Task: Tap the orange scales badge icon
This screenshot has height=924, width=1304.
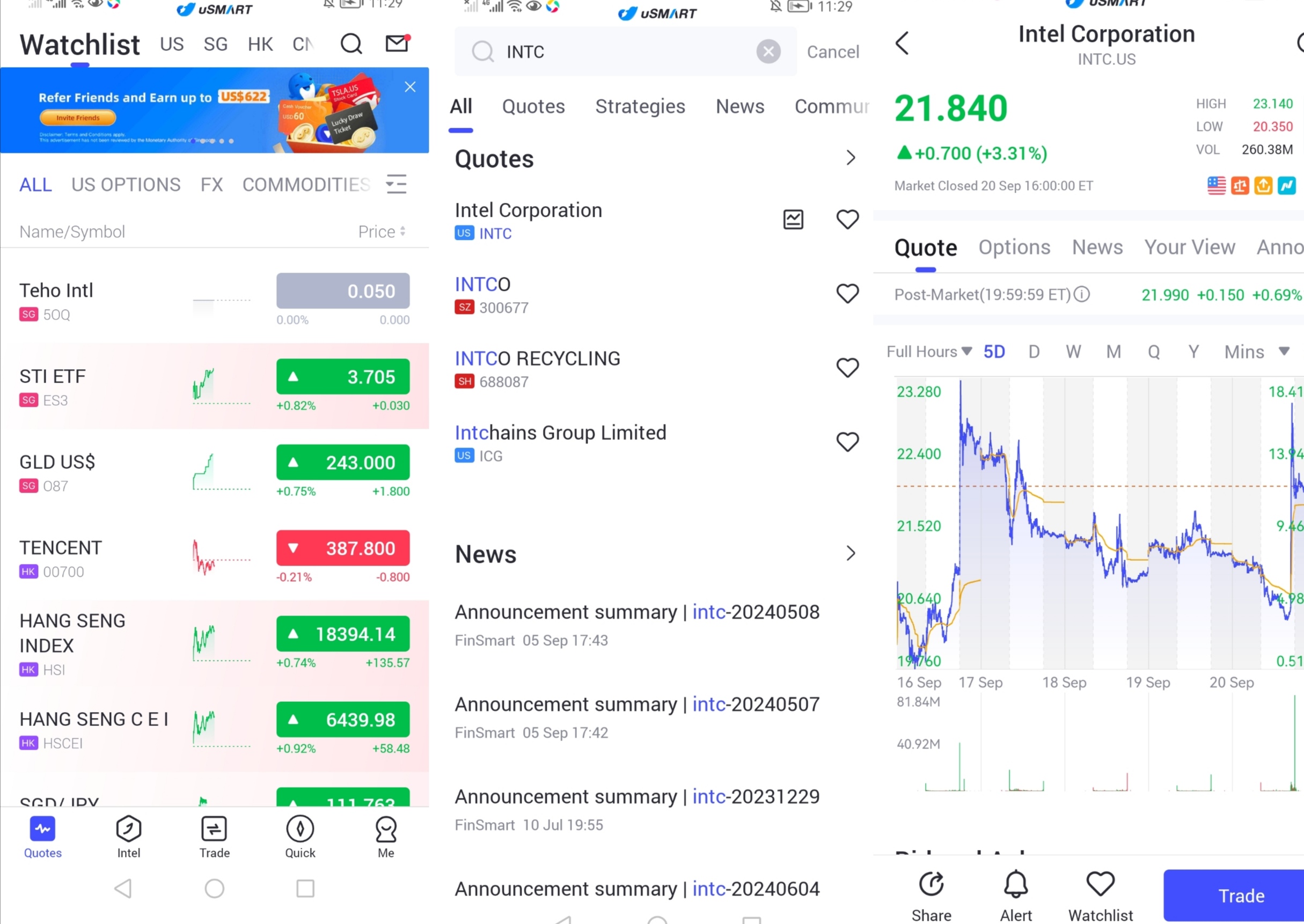Action: point(1240,186)
